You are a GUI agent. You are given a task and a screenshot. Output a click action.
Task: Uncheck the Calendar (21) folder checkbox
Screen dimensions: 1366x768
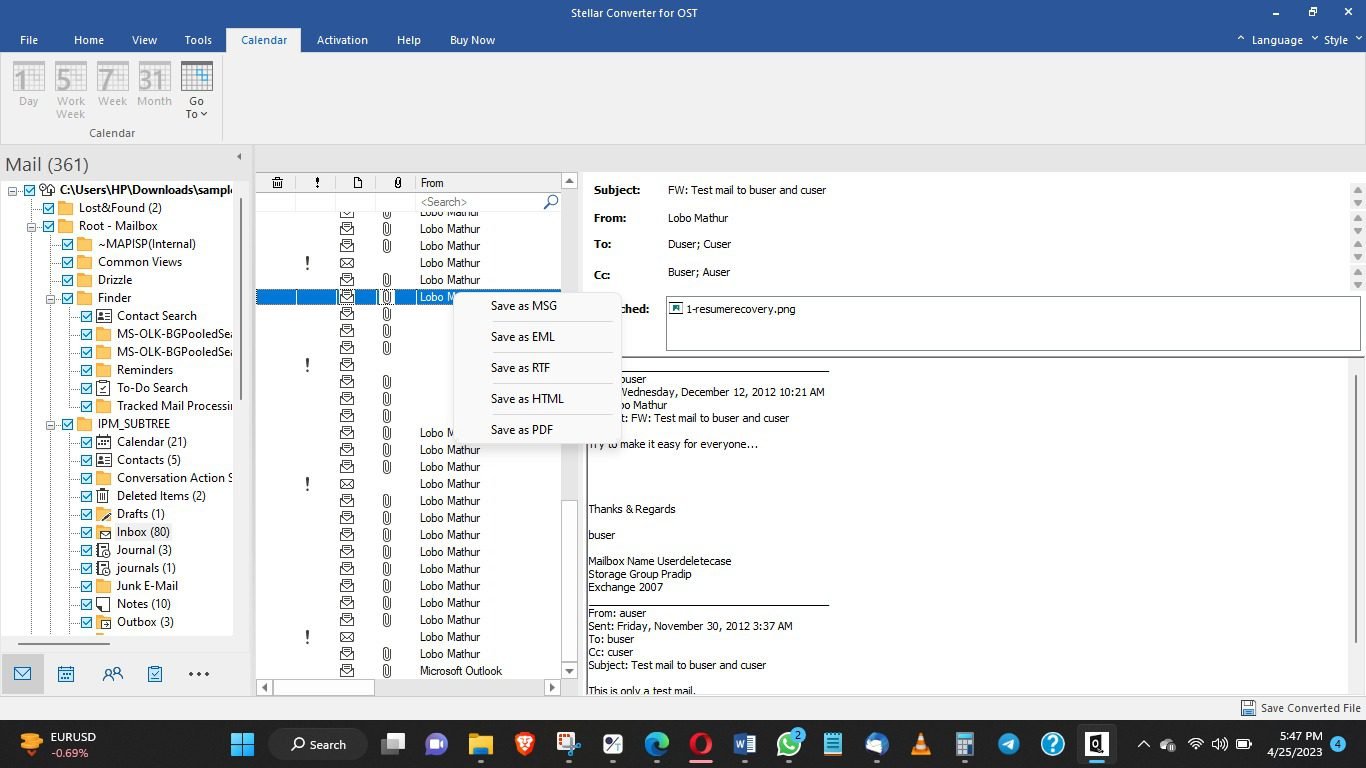click(x=87, y=442)
